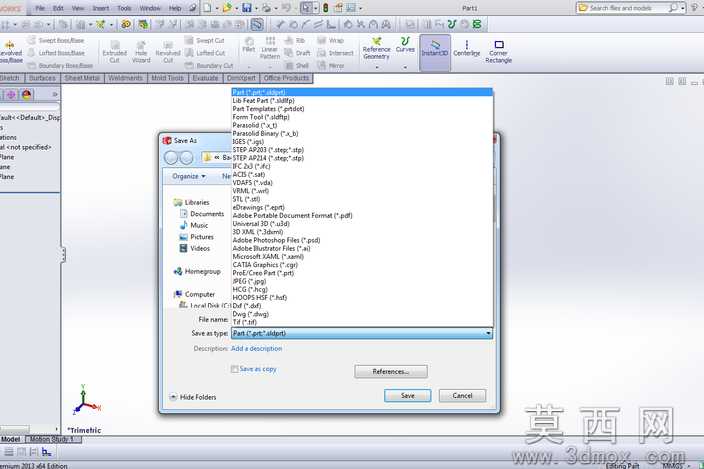The image size is (704, 469).
Task: Click the Save button in dialog
Action: (x=408, y=395)
